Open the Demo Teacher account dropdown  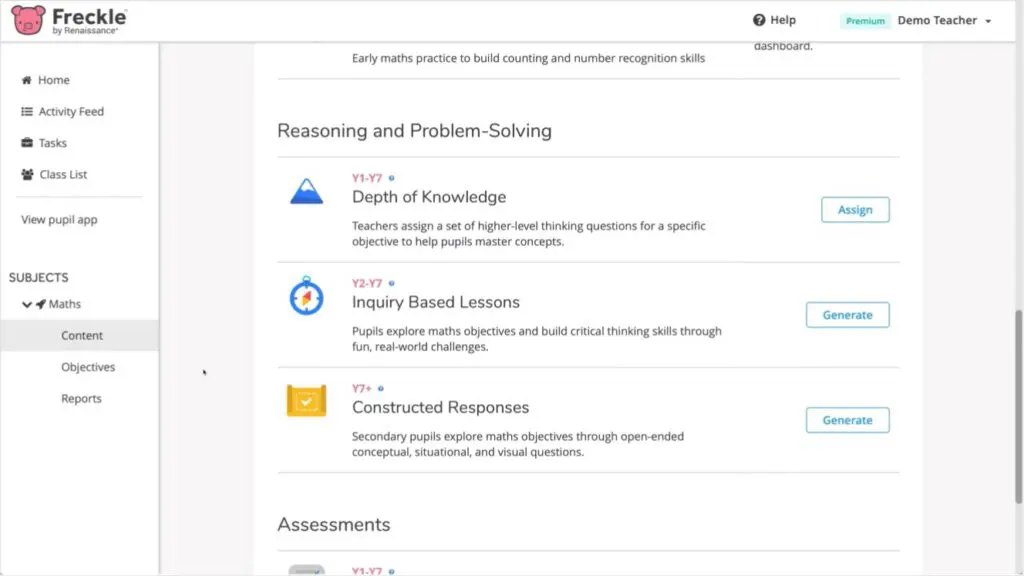click(x=944, y=20)
